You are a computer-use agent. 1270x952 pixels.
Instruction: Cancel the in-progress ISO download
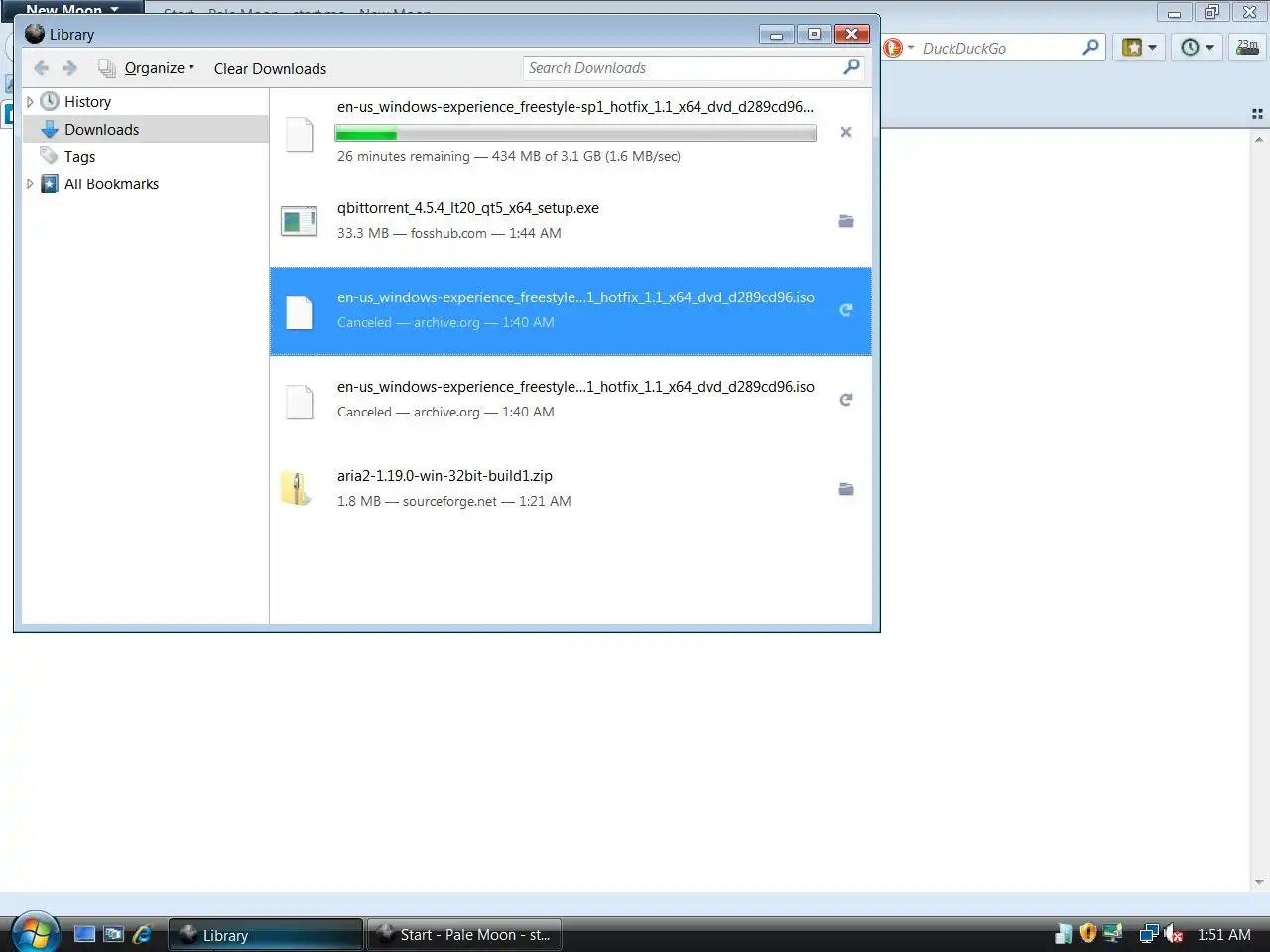(846, 132)
